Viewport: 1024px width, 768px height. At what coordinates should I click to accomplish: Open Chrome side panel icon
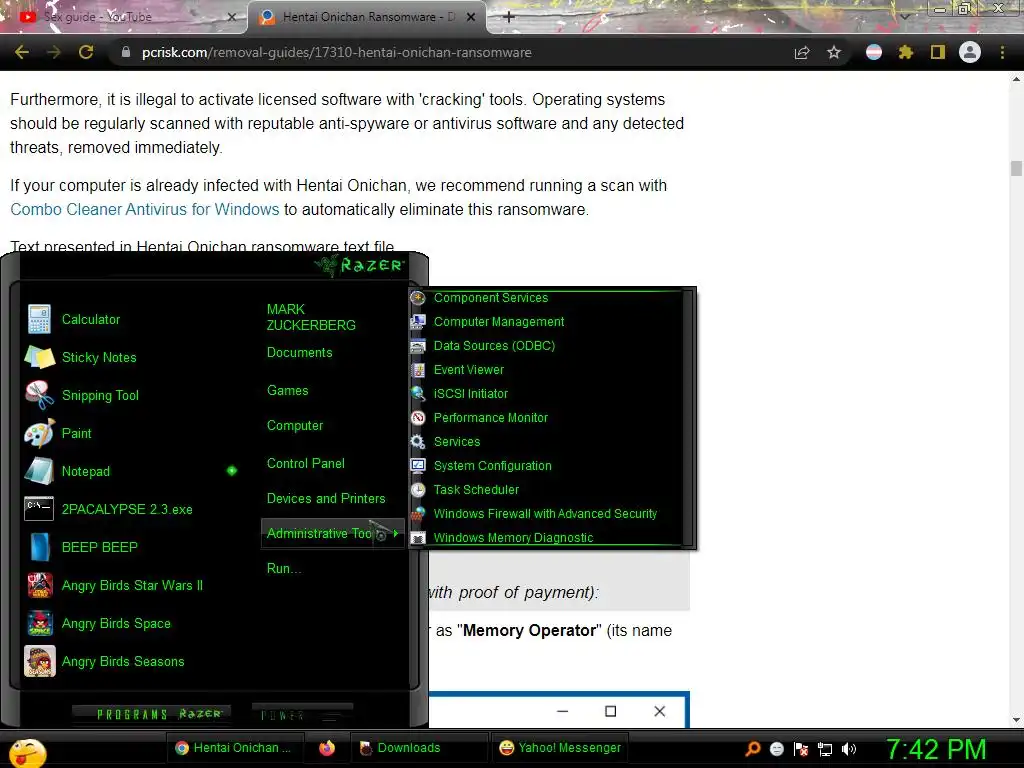pyautogui.click(x=938, y=52)
